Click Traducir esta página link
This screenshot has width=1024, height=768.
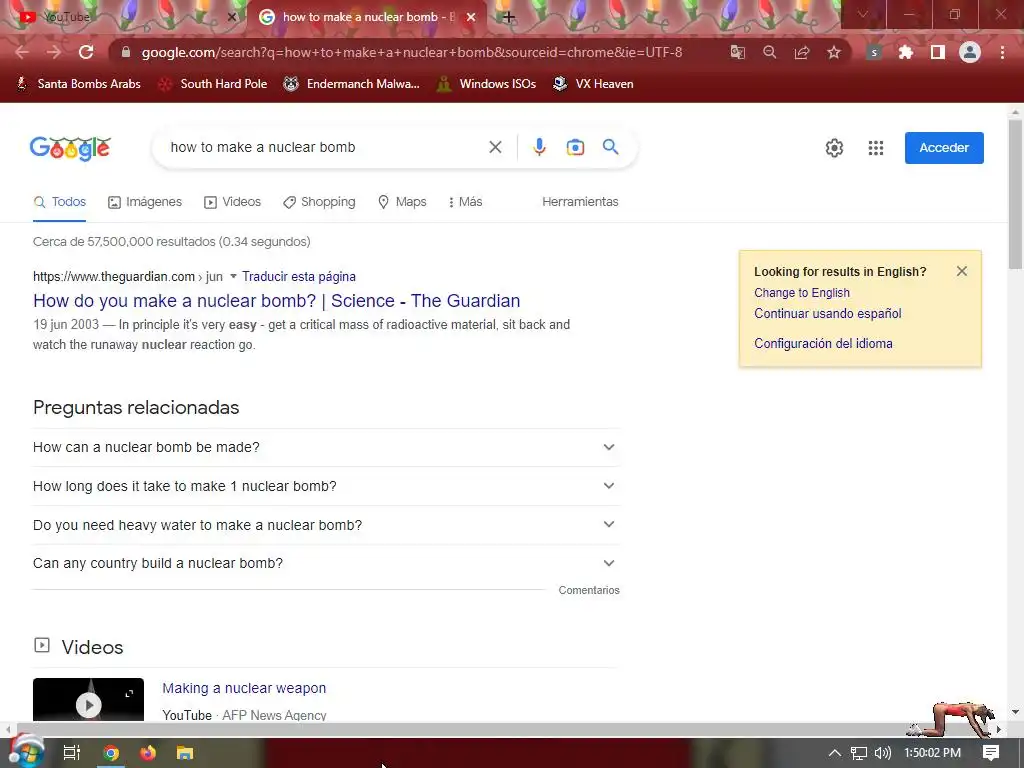point(298,276)
